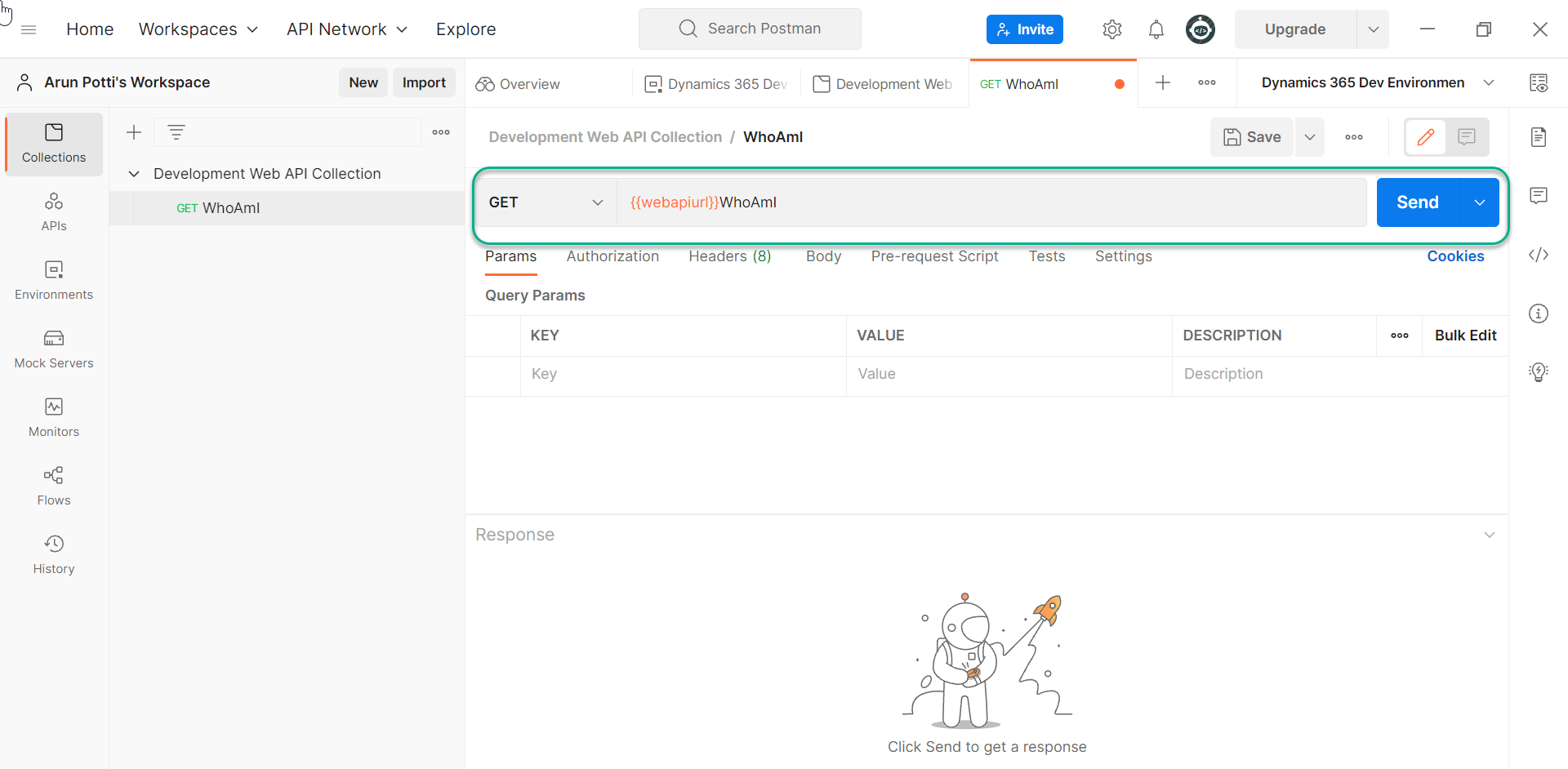This screenshot has width=1568, height=769.
Task: Open the Environments panel
Action: [53, 280]
